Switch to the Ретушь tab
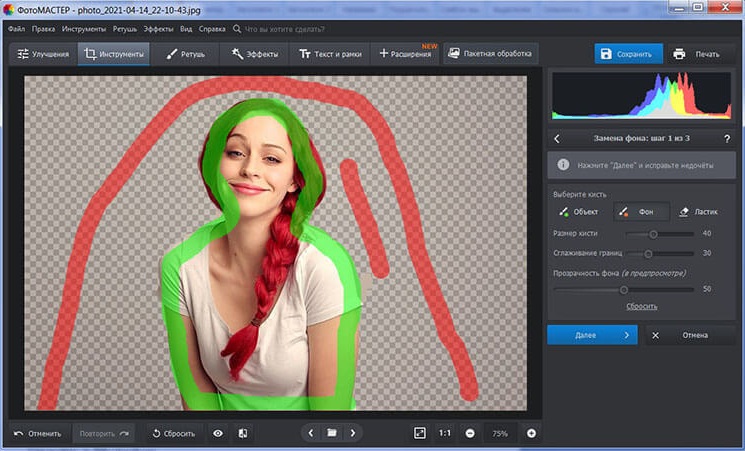This screenshot has width=745, height=451. pos(184,54)
